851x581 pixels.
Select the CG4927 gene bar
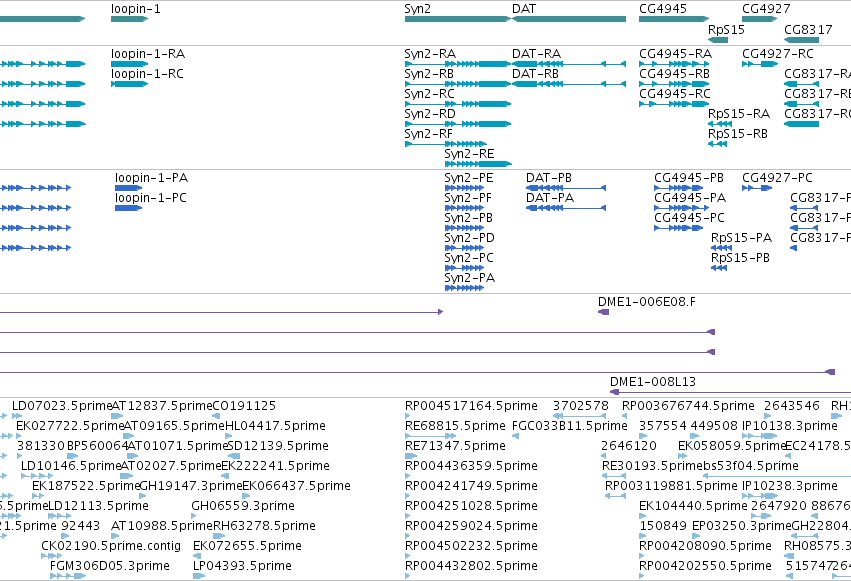[760, 19]
